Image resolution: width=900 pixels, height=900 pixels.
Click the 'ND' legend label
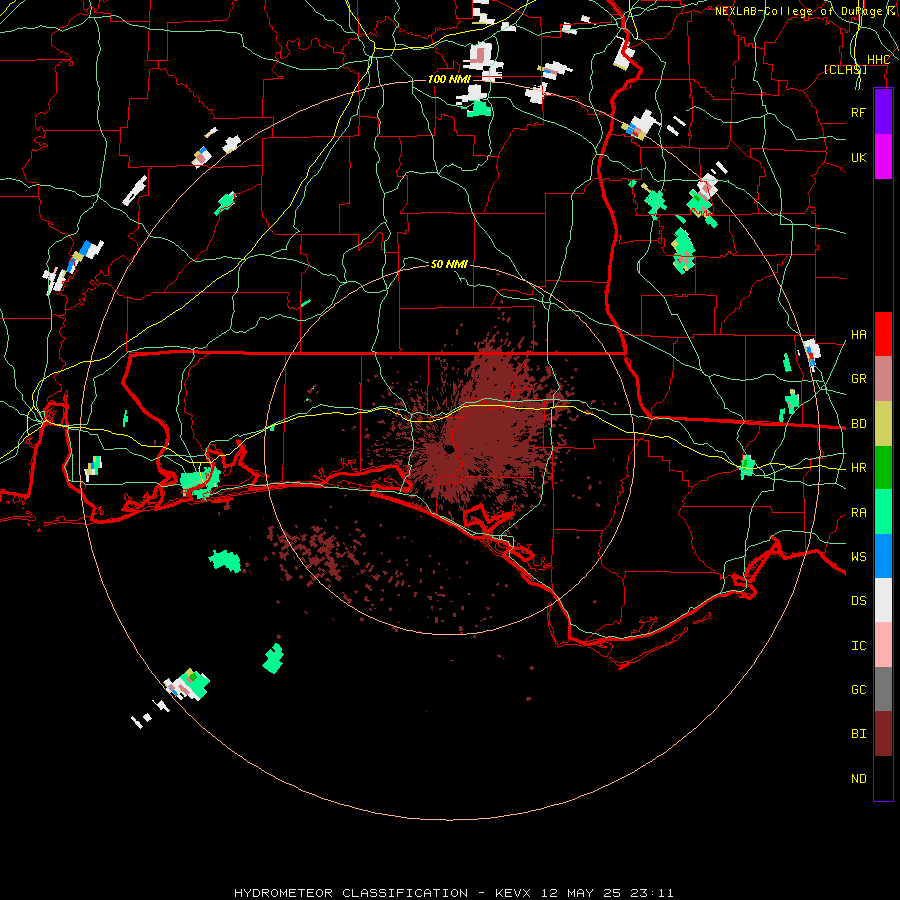858,778
